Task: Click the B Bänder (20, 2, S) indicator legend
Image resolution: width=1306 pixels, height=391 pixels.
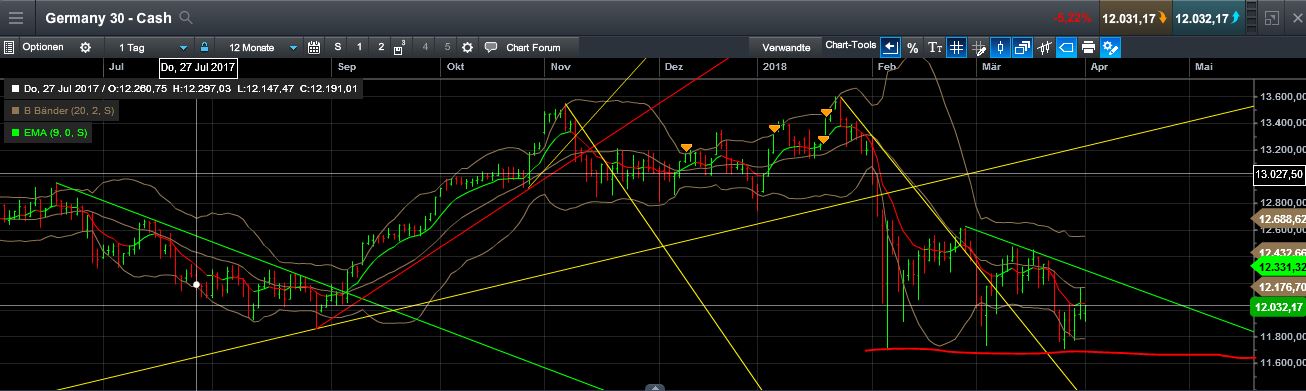Action: pos(62,111)
